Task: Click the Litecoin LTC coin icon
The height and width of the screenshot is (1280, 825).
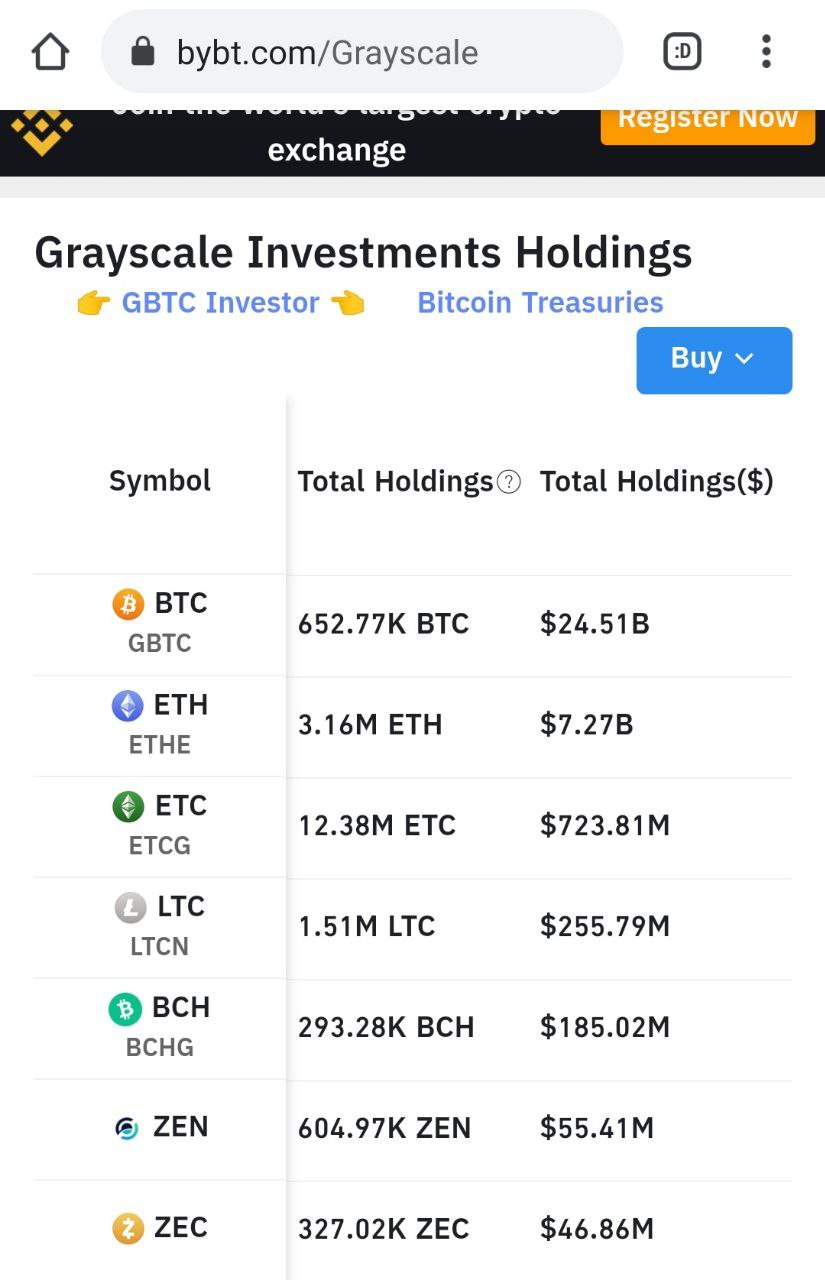Action: 130,908
